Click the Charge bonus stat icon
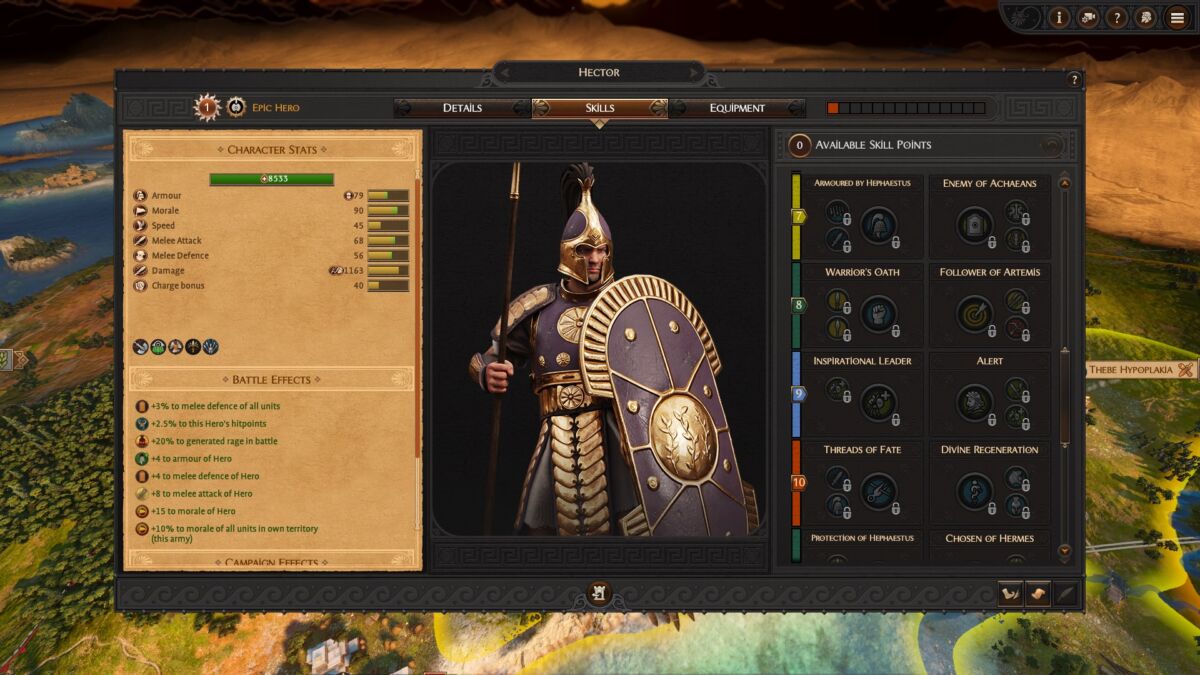Viewport: 1200px width, 675px height. click(x=140, y=286)
